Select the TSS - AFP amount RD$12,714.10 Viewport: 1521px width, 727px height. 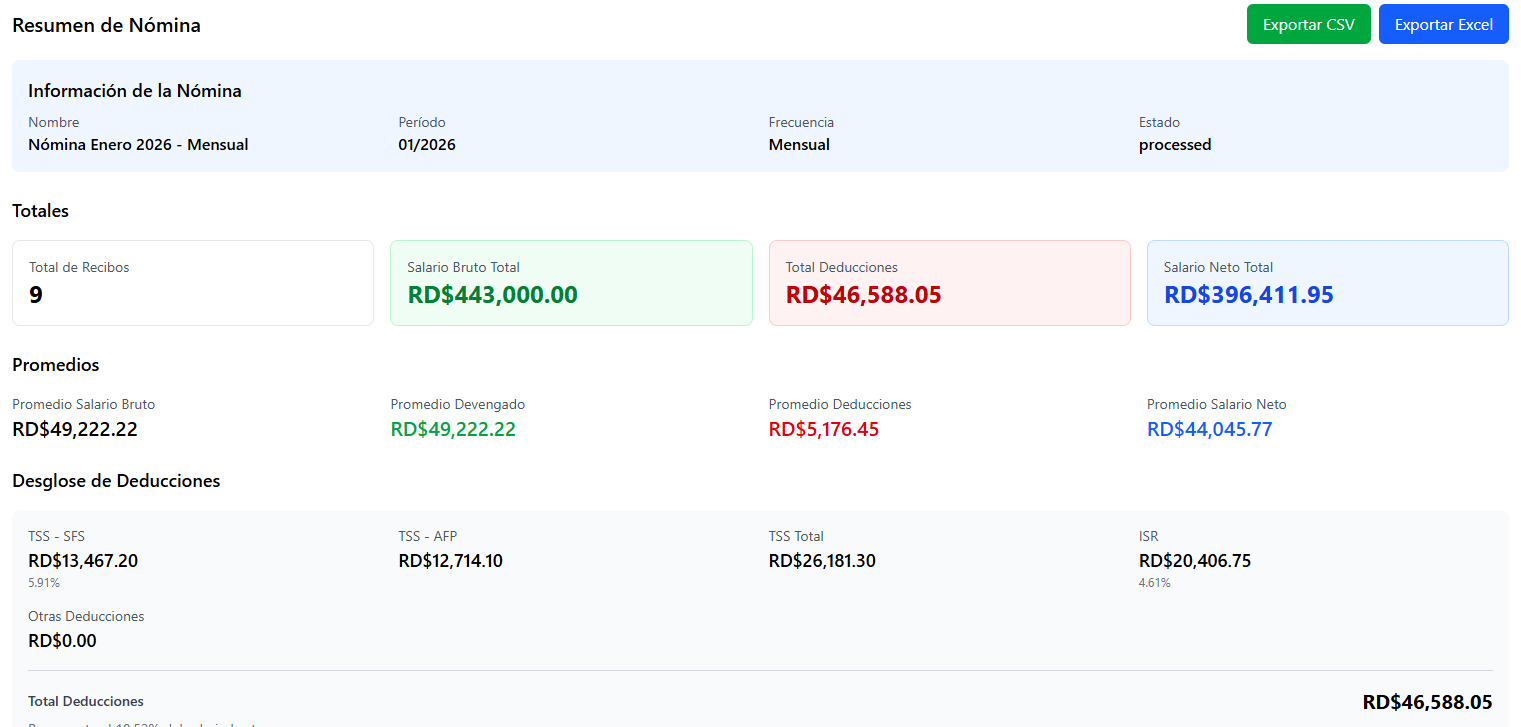(450, 561)
